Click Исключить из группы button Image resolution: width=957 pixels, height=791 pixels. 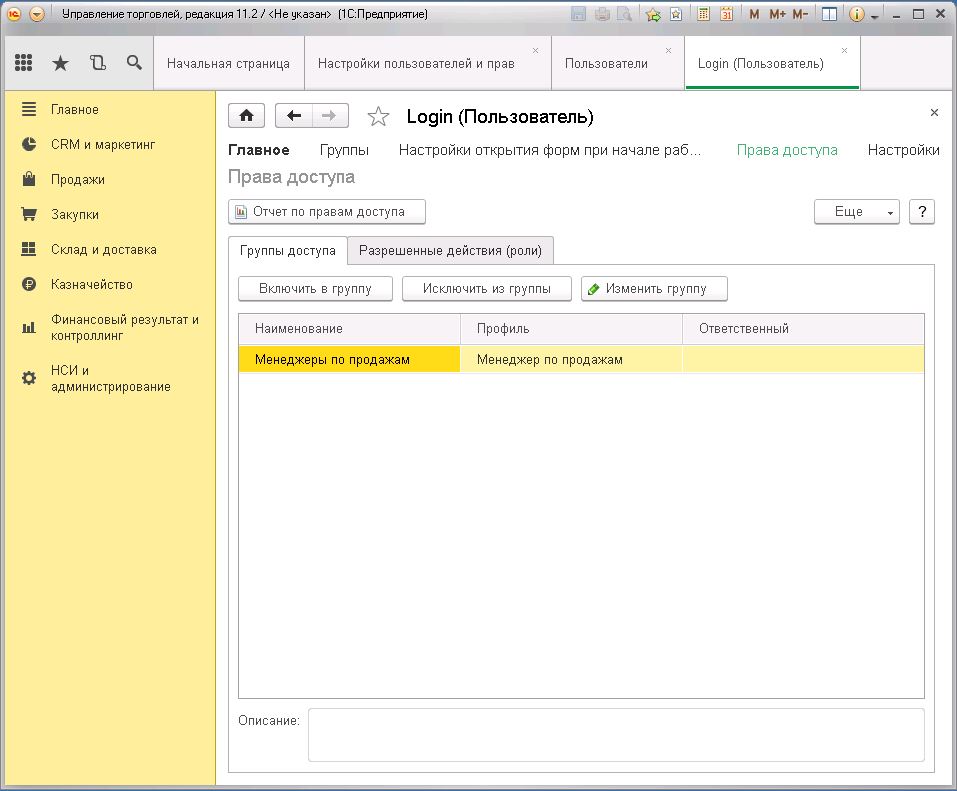[486, 289]
